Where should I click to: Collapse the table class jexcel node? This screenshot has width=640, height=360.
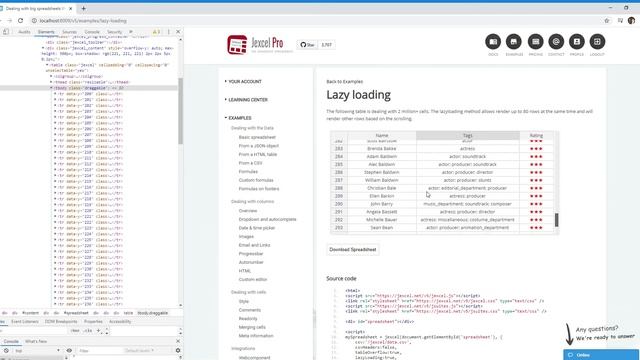tap(47, 65)
